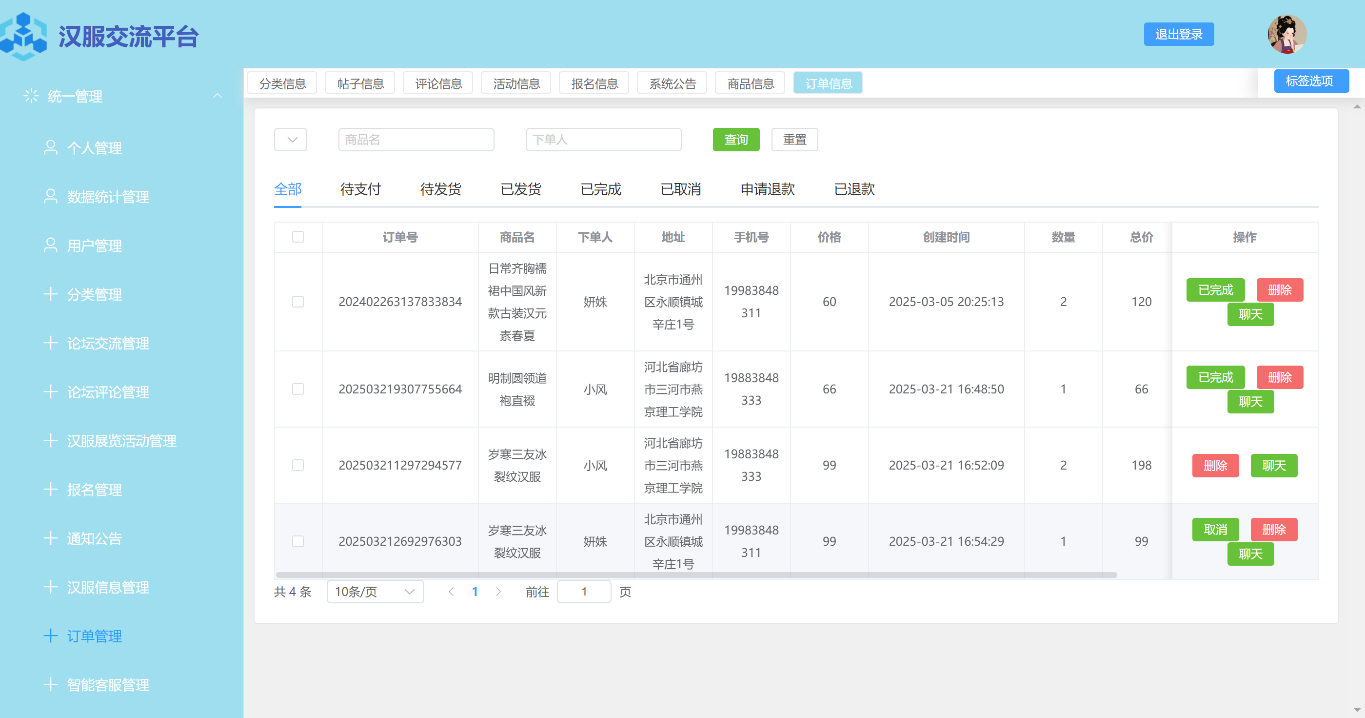Check the row for order 202503212692976303

(298, 541)
